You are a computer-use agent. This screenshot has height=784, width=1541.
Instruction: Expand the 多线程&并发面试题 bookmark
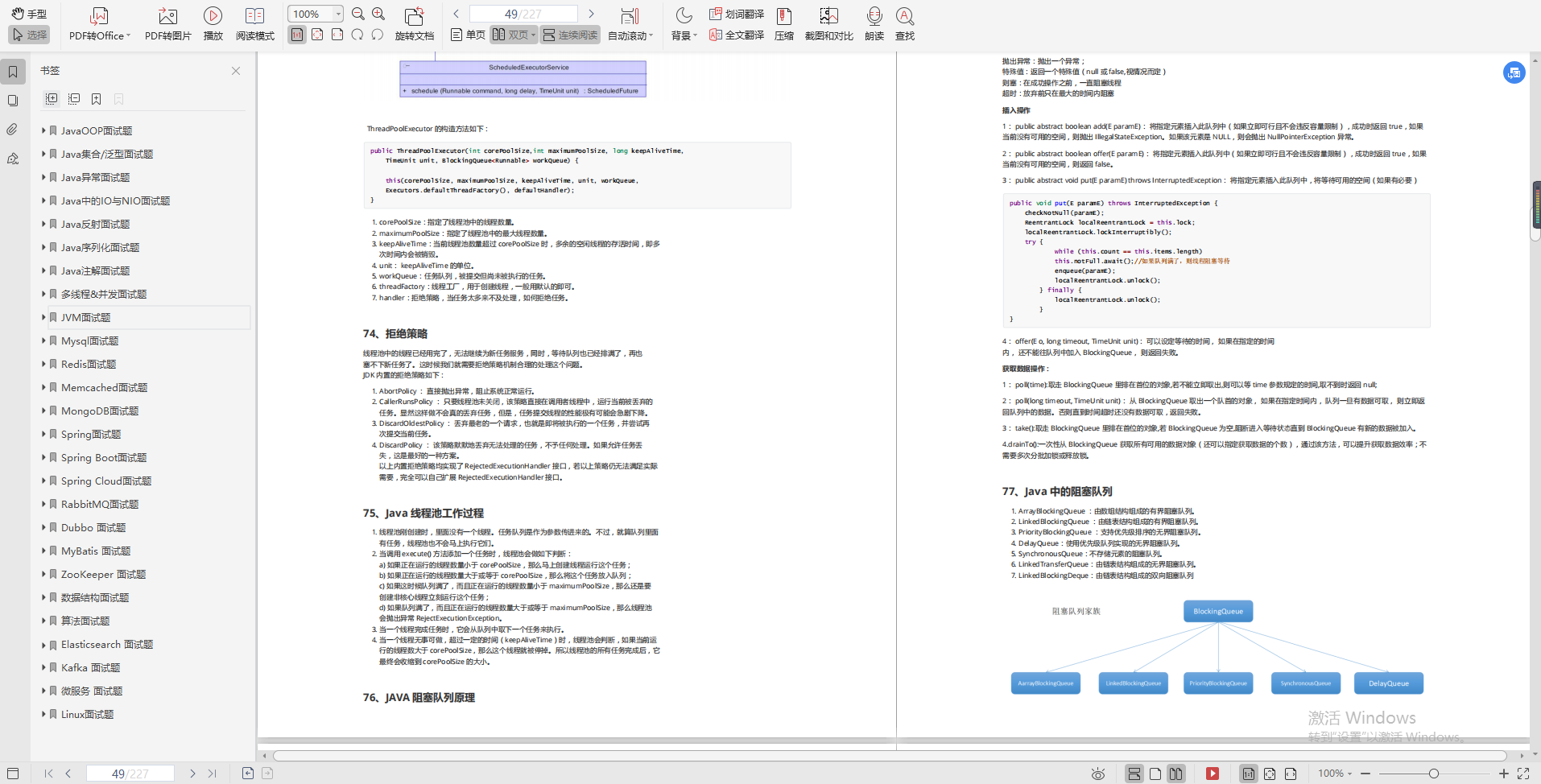point(43,294)
